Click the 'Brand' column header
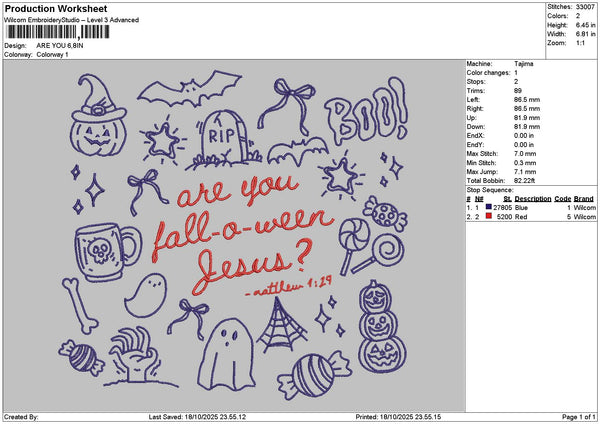 [584, 199]
